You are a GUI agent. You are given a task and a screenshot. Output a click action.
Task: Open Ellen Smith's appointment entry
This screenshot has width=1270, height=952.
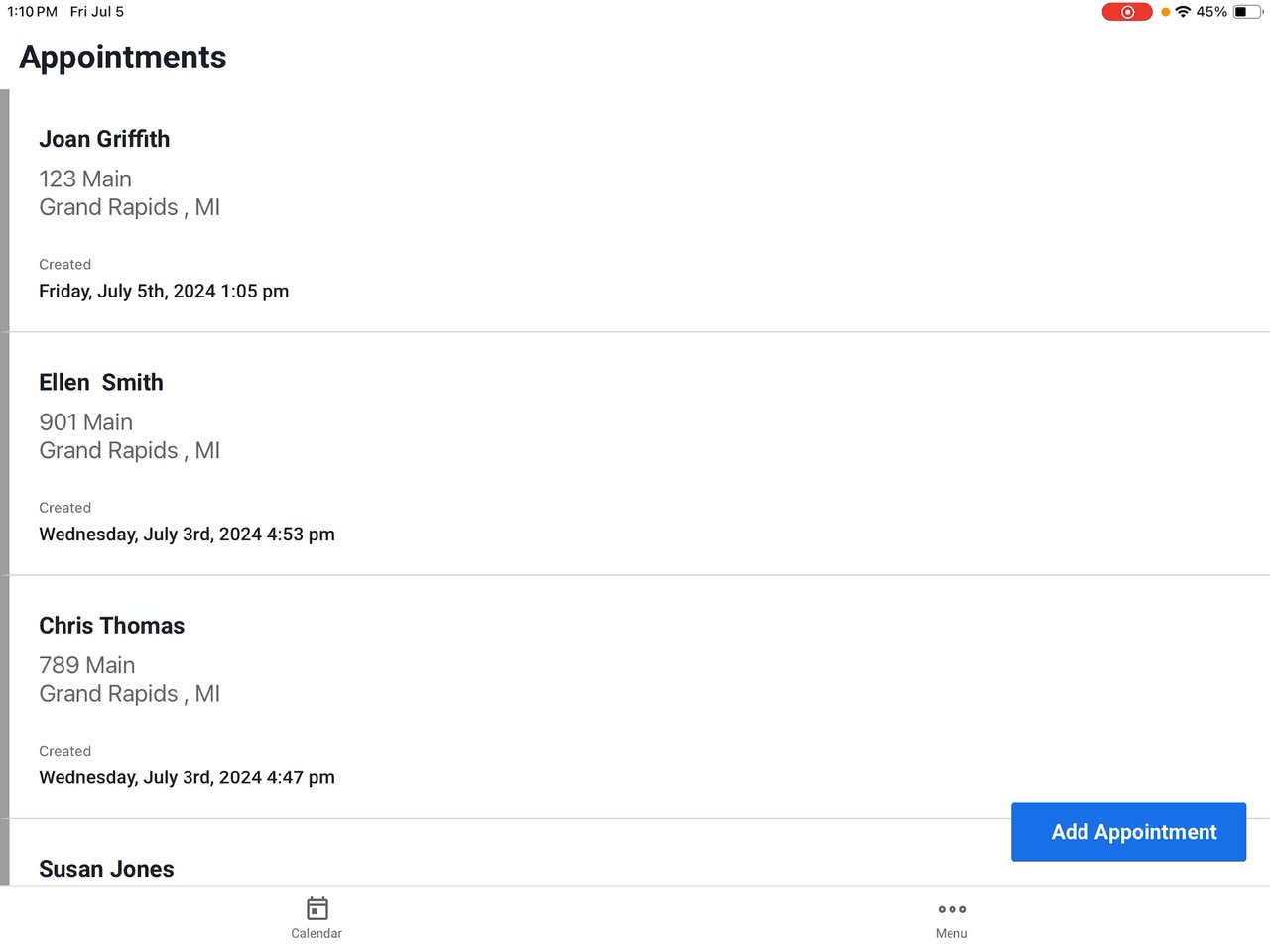[x=101, y=383]
